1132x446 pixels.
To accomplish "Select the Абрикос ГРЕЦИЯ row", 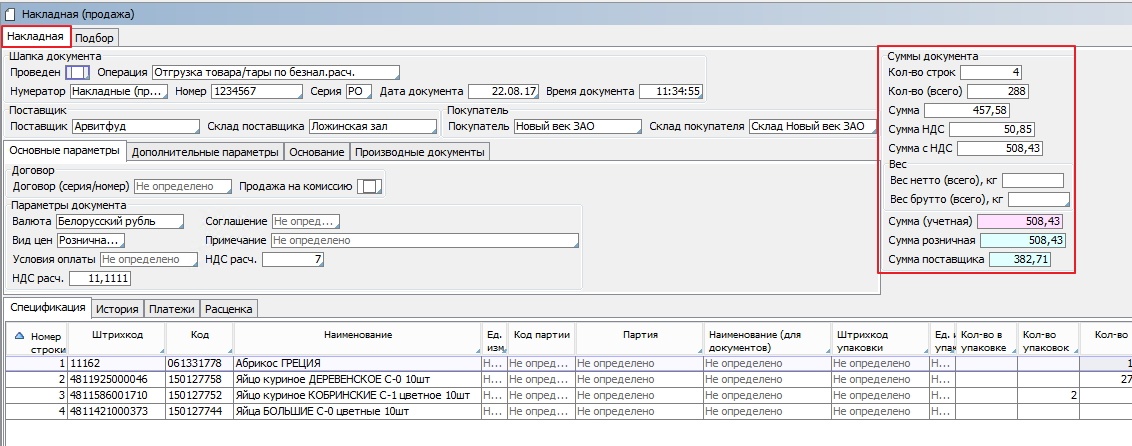I will tap(300, 365).
